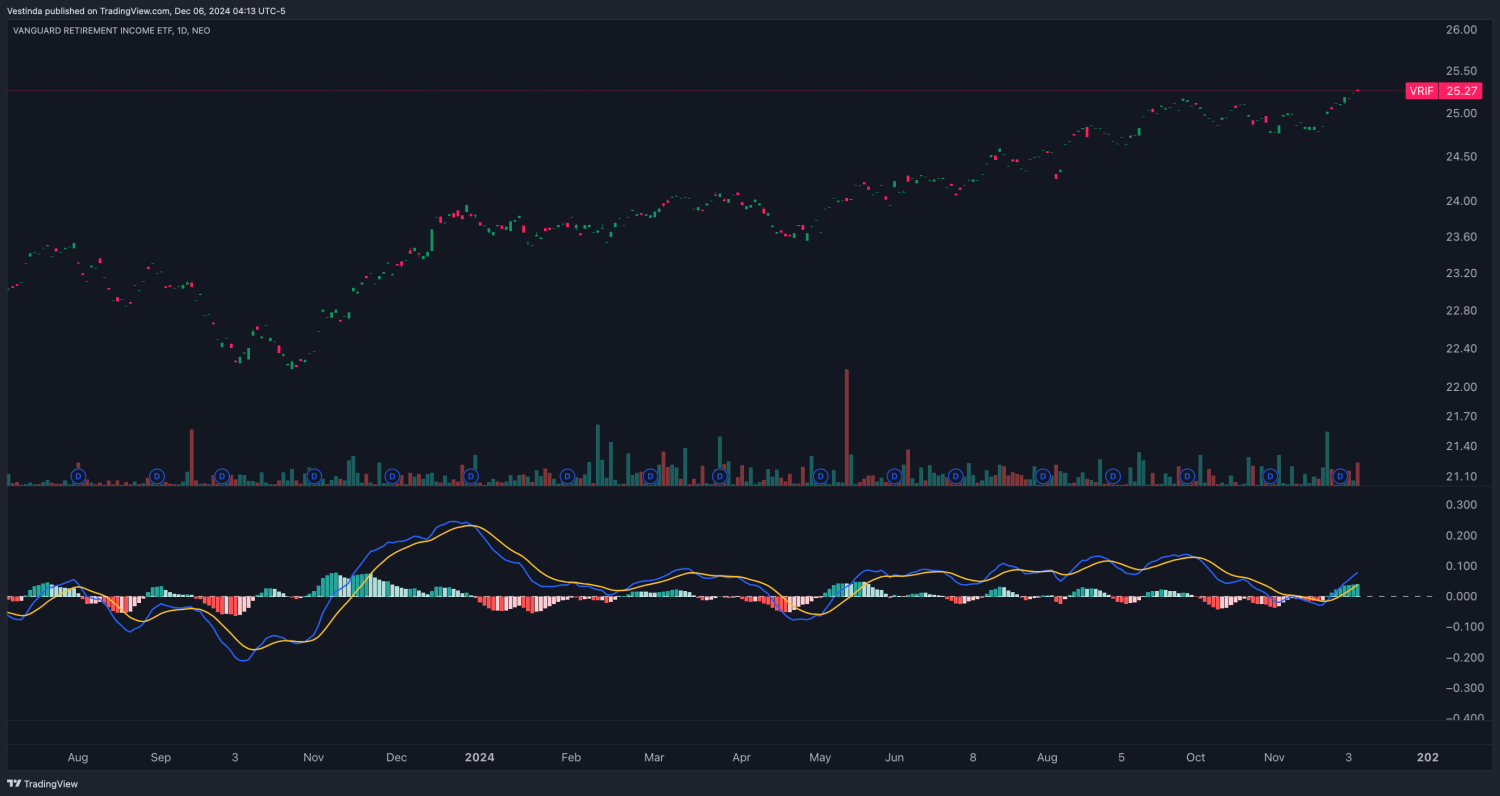
Task: Click the 22.40 price axis label
Action: (1462, 349)
